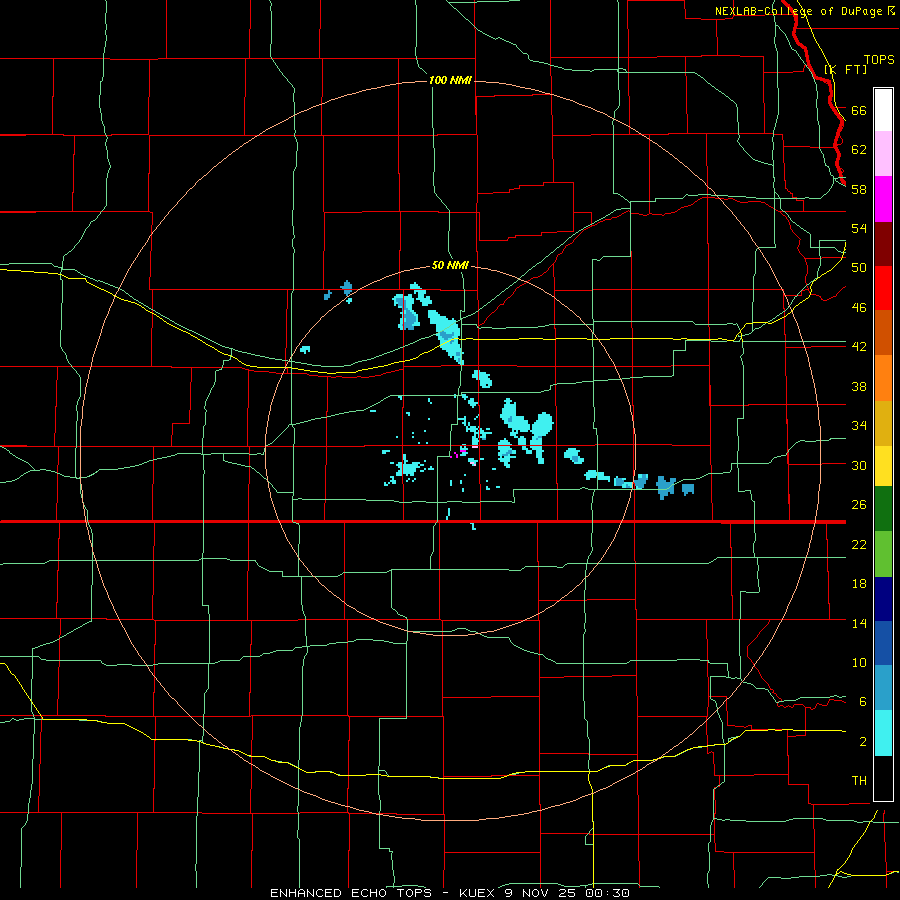Click the 46 legend value
Screen dimensions: 900x900
859,307
